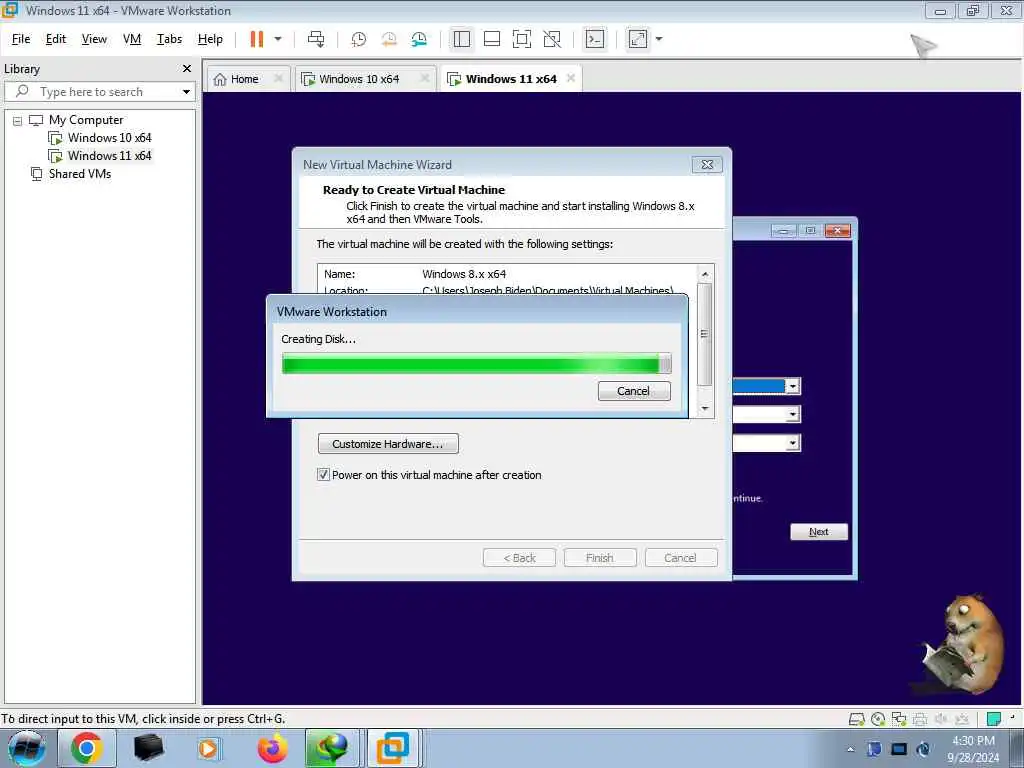
Task: Click the printer status bar icon
Action: pyautogui.click(x=920, y=719)
